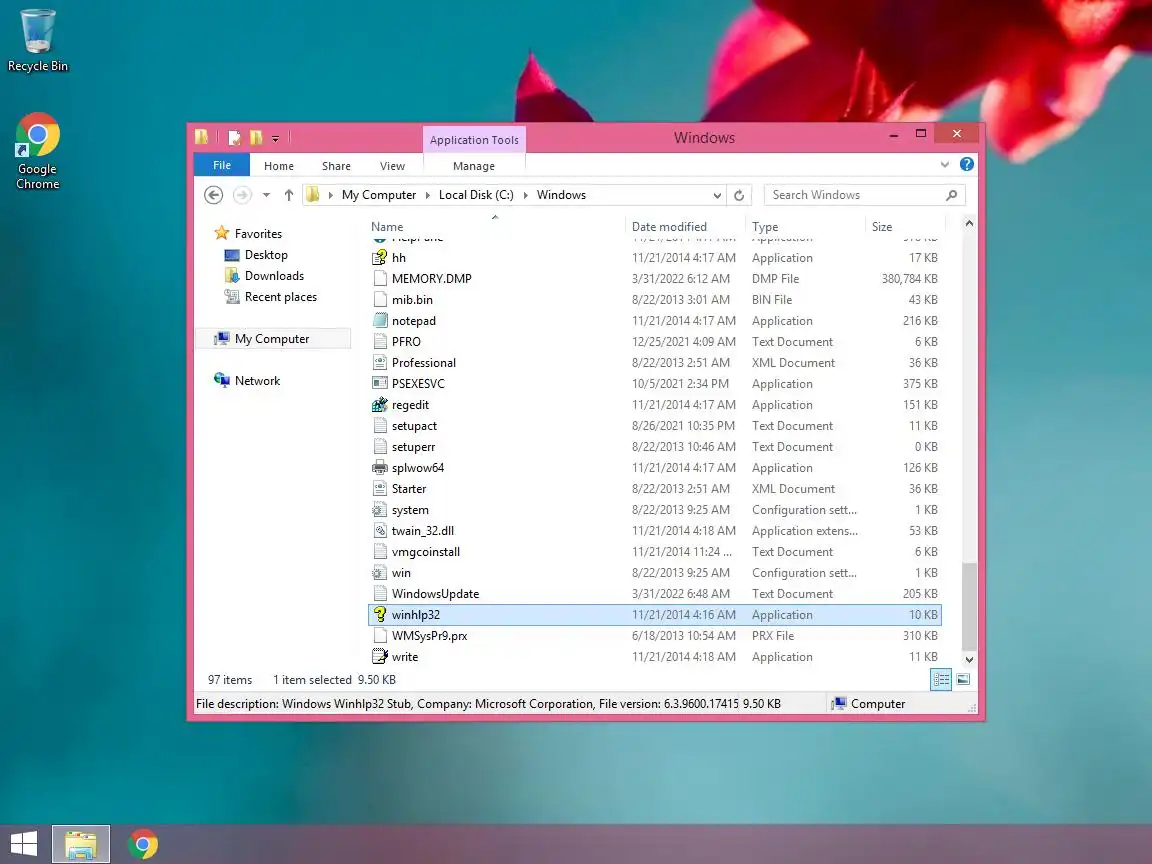Switch to Details view layout icon
The image size is (1152, 864).
click(941, 680)
